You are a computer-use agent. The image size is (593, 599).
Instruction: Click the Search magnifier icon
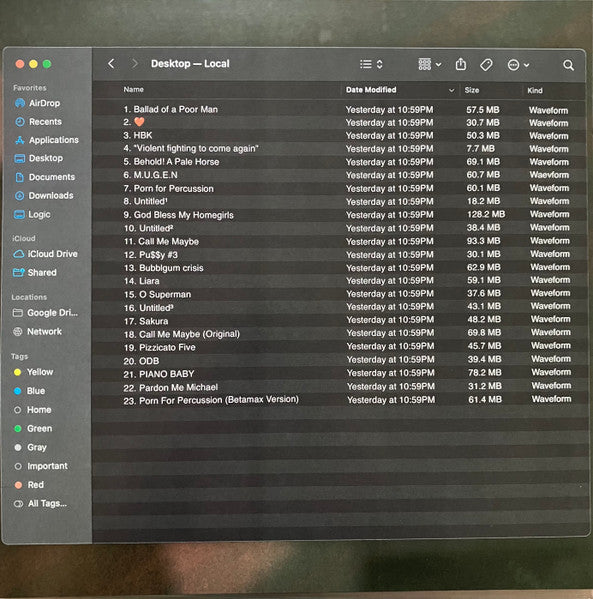tap(569, 65)
